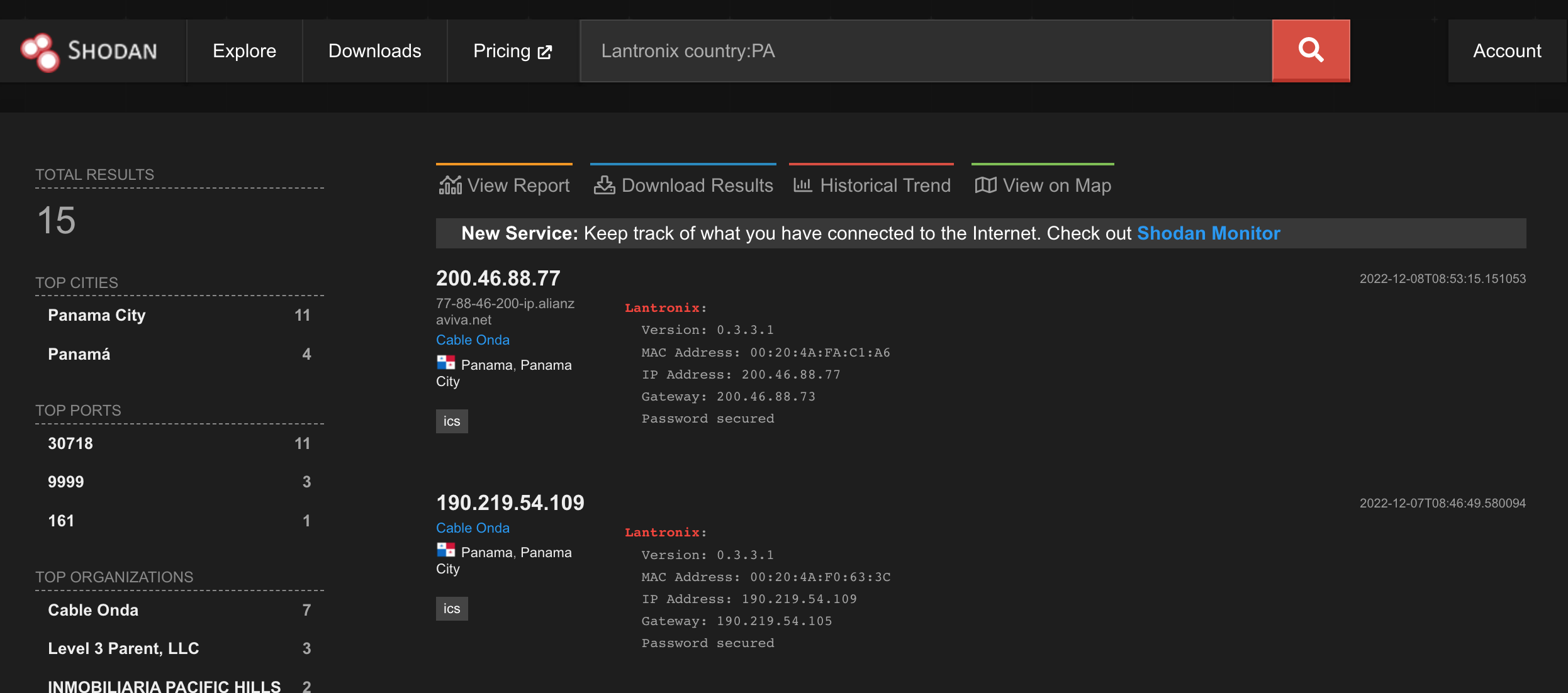
Task: Click the Download Results tray icon
Action: (x=604, y=186)
